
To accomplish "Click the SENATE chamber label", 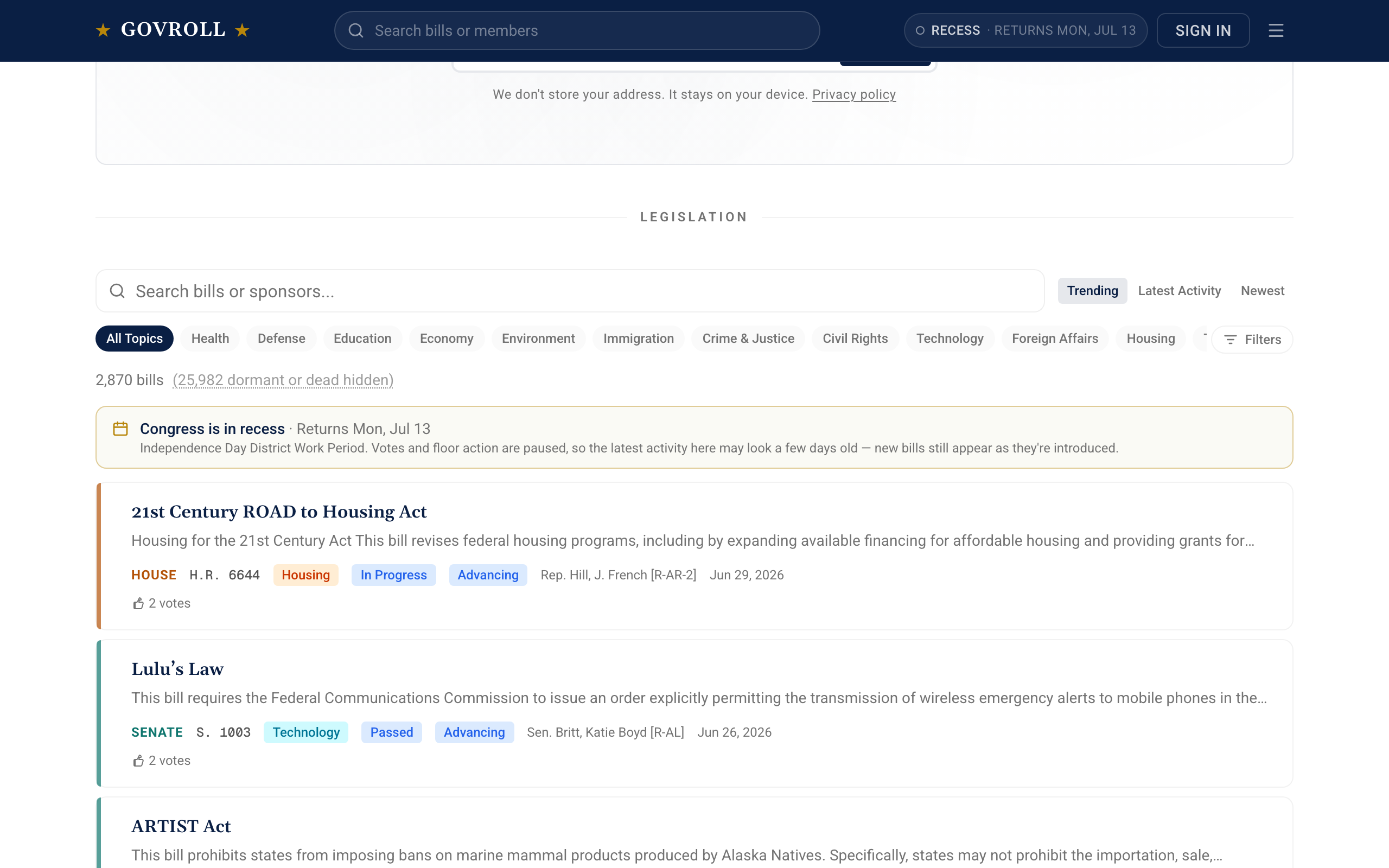I will tap(157, 732).
